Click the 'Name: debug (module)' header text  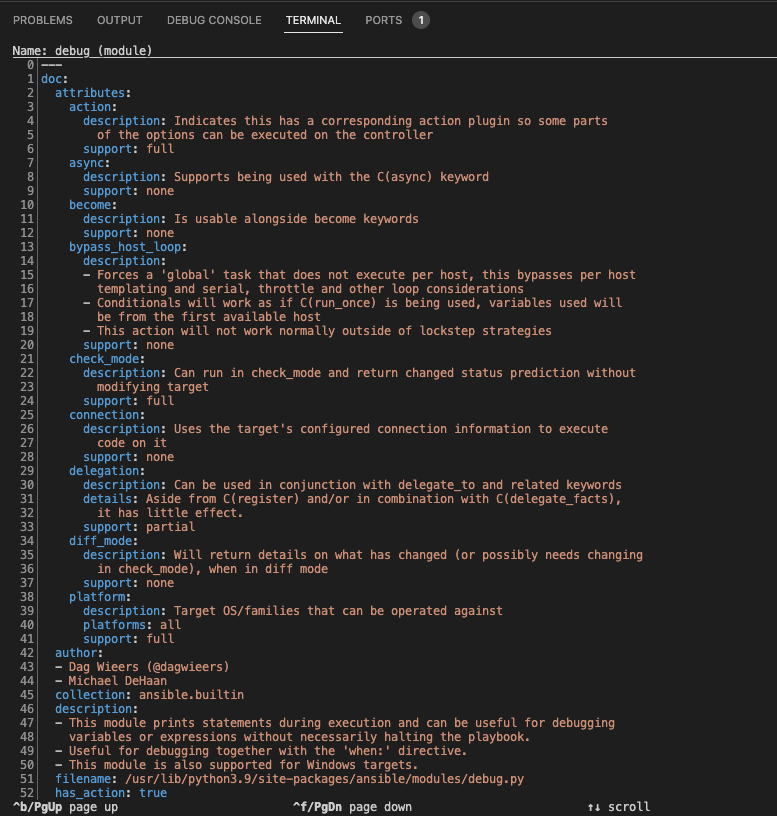pyautogui.click(x=82, y=50)
